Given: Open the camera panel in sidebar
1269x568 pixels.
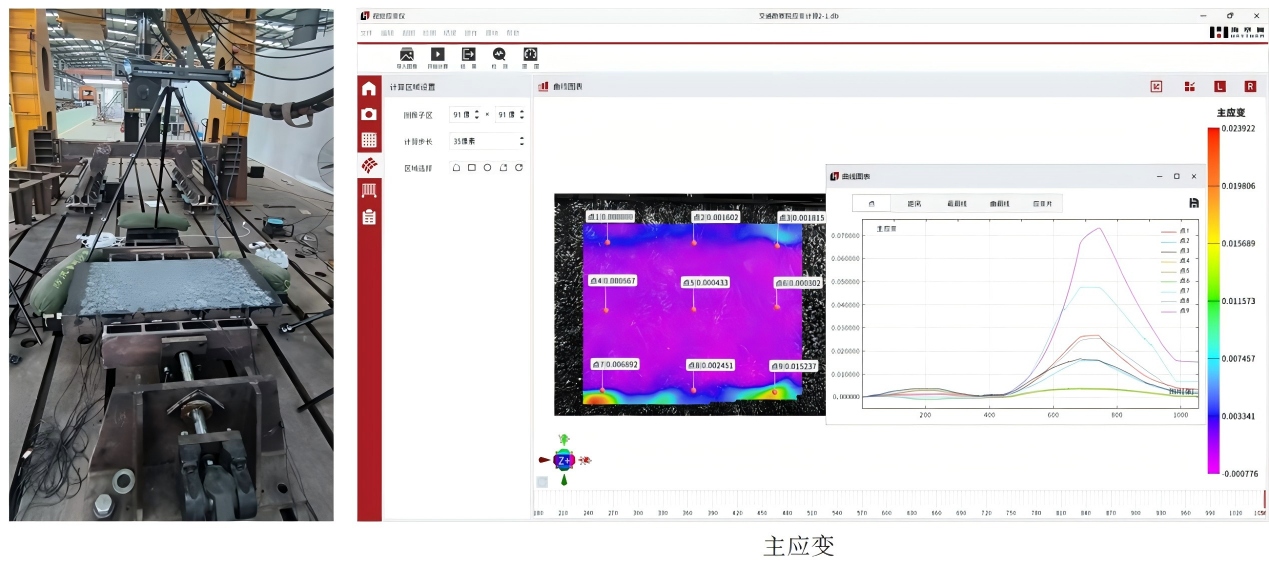Looking at the screenshot, I should (369, 114).
